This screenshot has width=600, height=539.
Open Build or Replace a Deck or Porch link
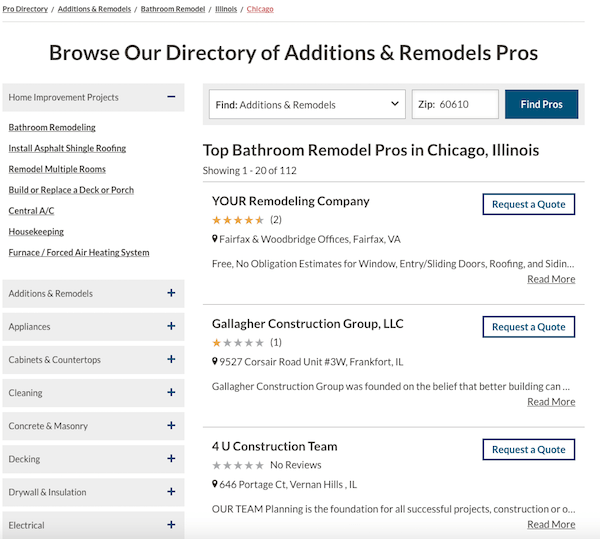point(71,190)
